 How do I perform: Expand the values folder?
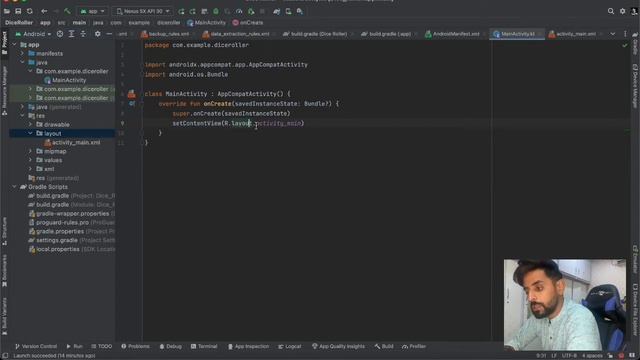(x=30, y=160)
